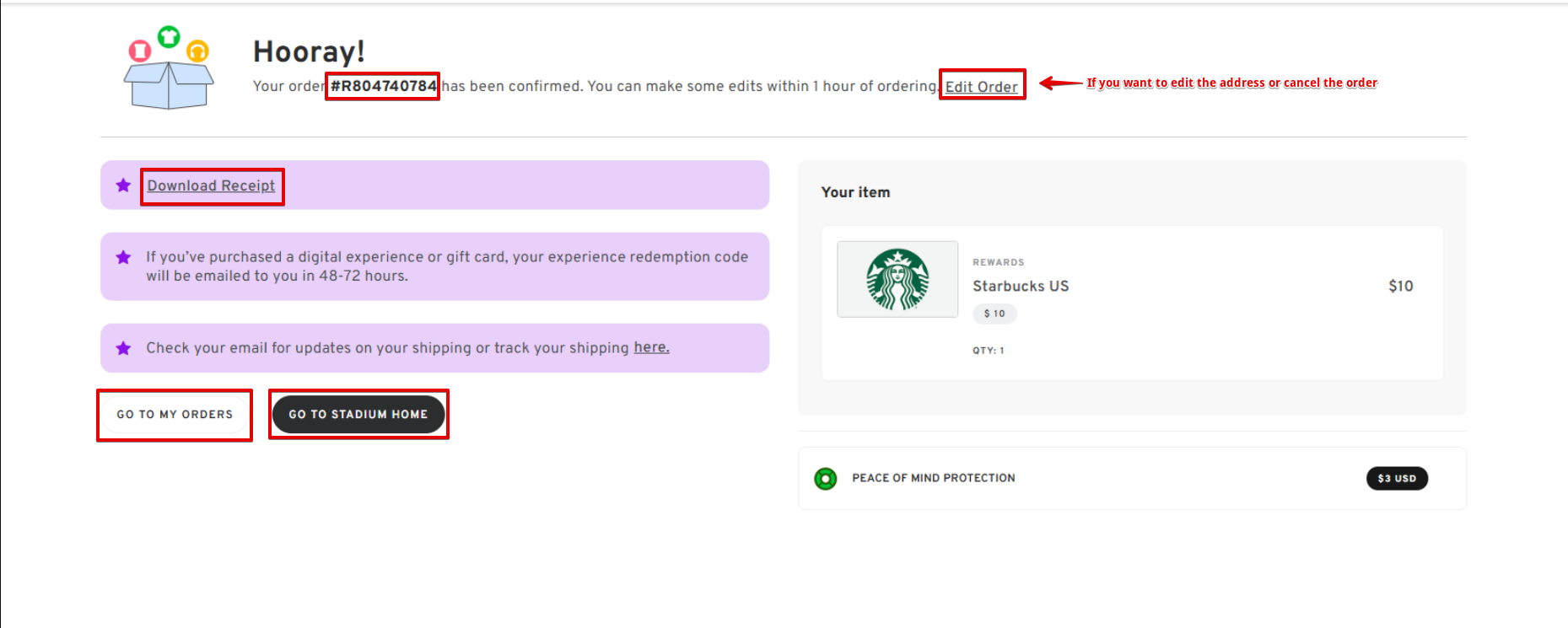Click the $3 USD protection price badge
The image size is (1568, 628).
click(x=1396, y=479)
